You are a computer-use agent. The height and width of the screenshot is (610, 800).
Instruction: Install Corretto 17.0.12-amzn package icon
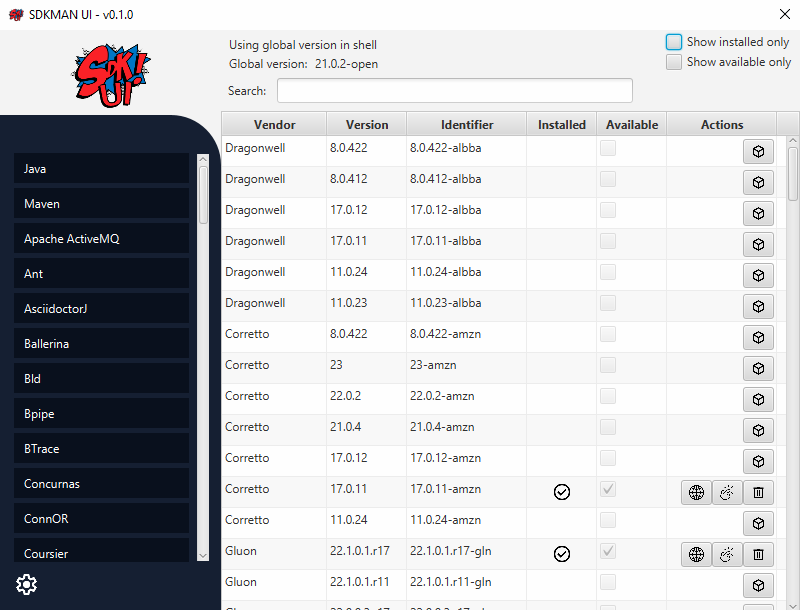758,462
